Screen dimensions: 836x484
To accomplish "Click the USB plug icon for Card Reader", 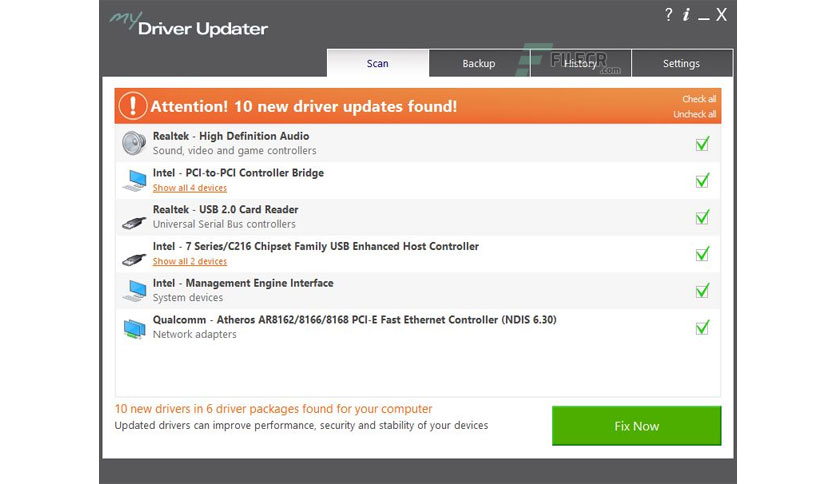I will point(134,222).
